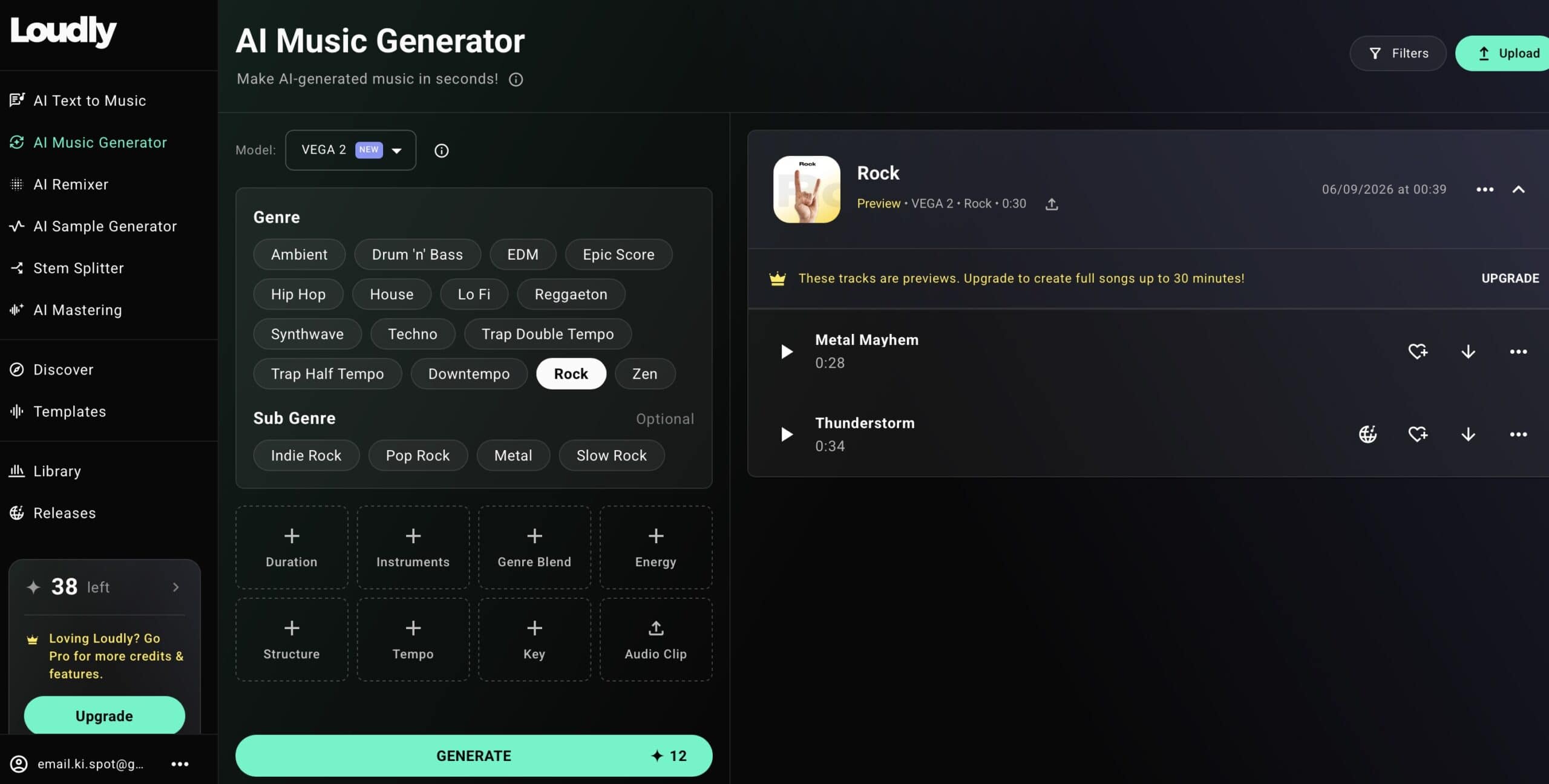Select Trap Half Tempo genre
Screen dimensions: 1549x784
point(327,374)
